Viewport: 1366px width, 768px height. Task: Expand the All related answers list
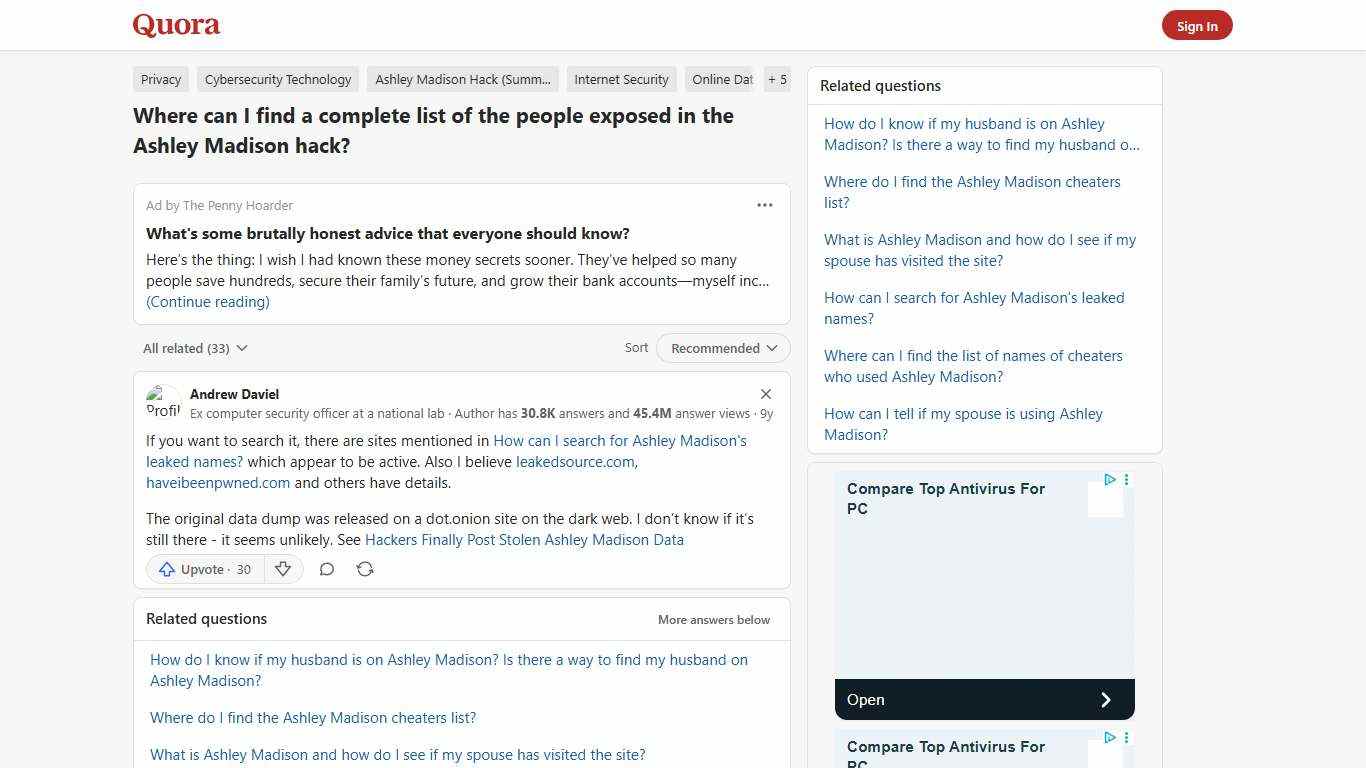(x=195, y=348)
